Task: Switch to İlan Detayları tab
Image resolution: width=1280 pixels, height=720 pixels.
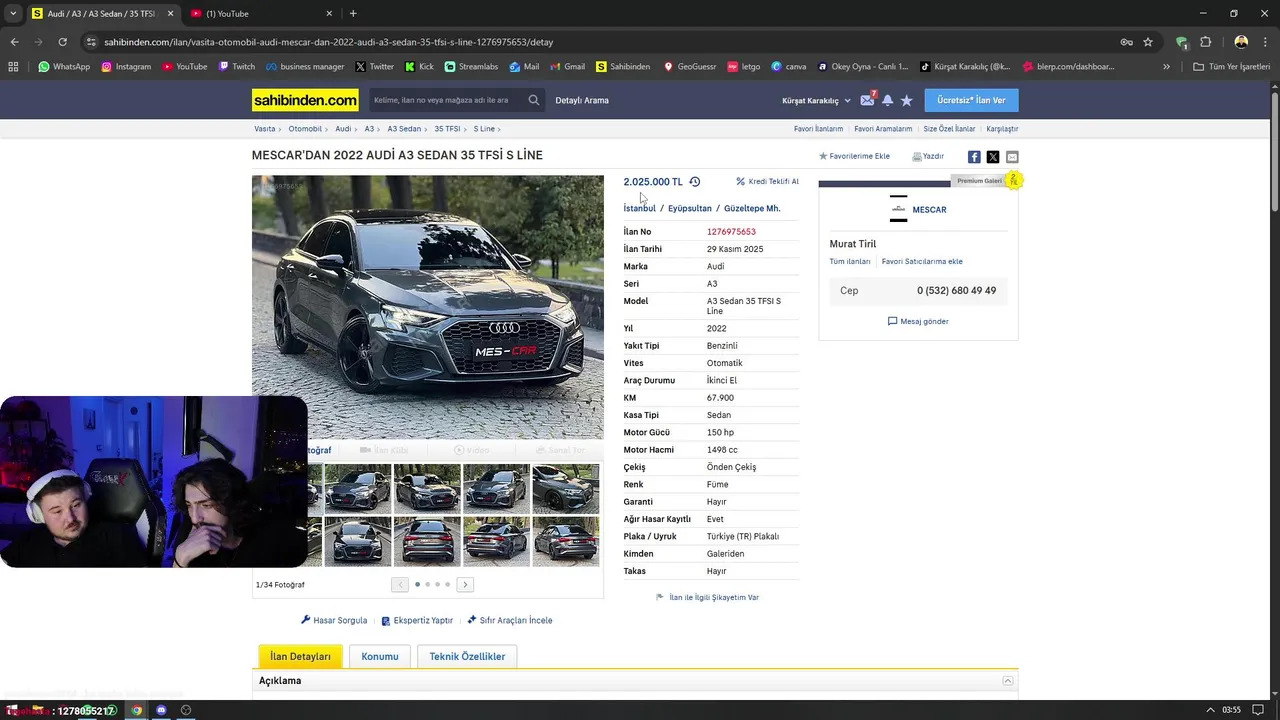Action: coord(300,656)
